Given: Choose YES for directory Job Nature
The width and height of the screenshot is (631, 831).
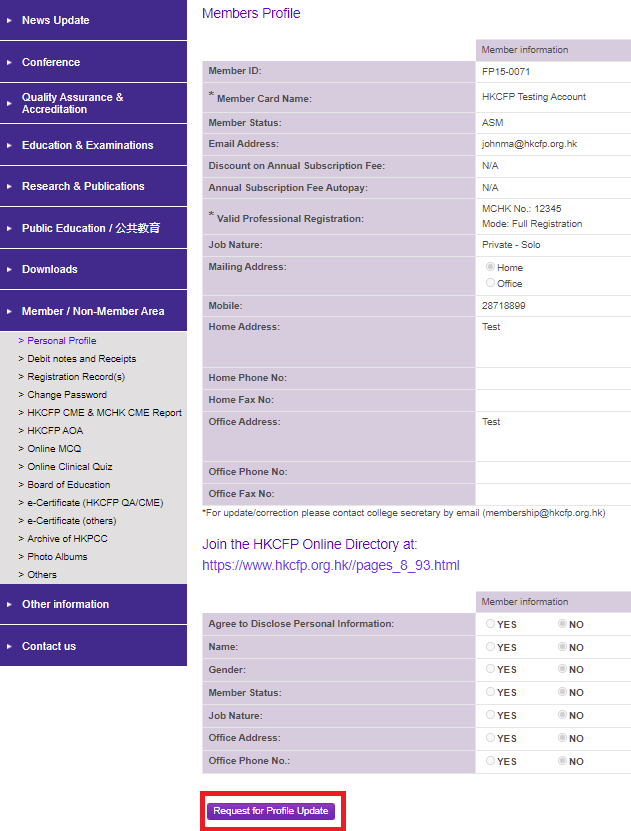Looking at the screenshot, I should click(490, 715).
